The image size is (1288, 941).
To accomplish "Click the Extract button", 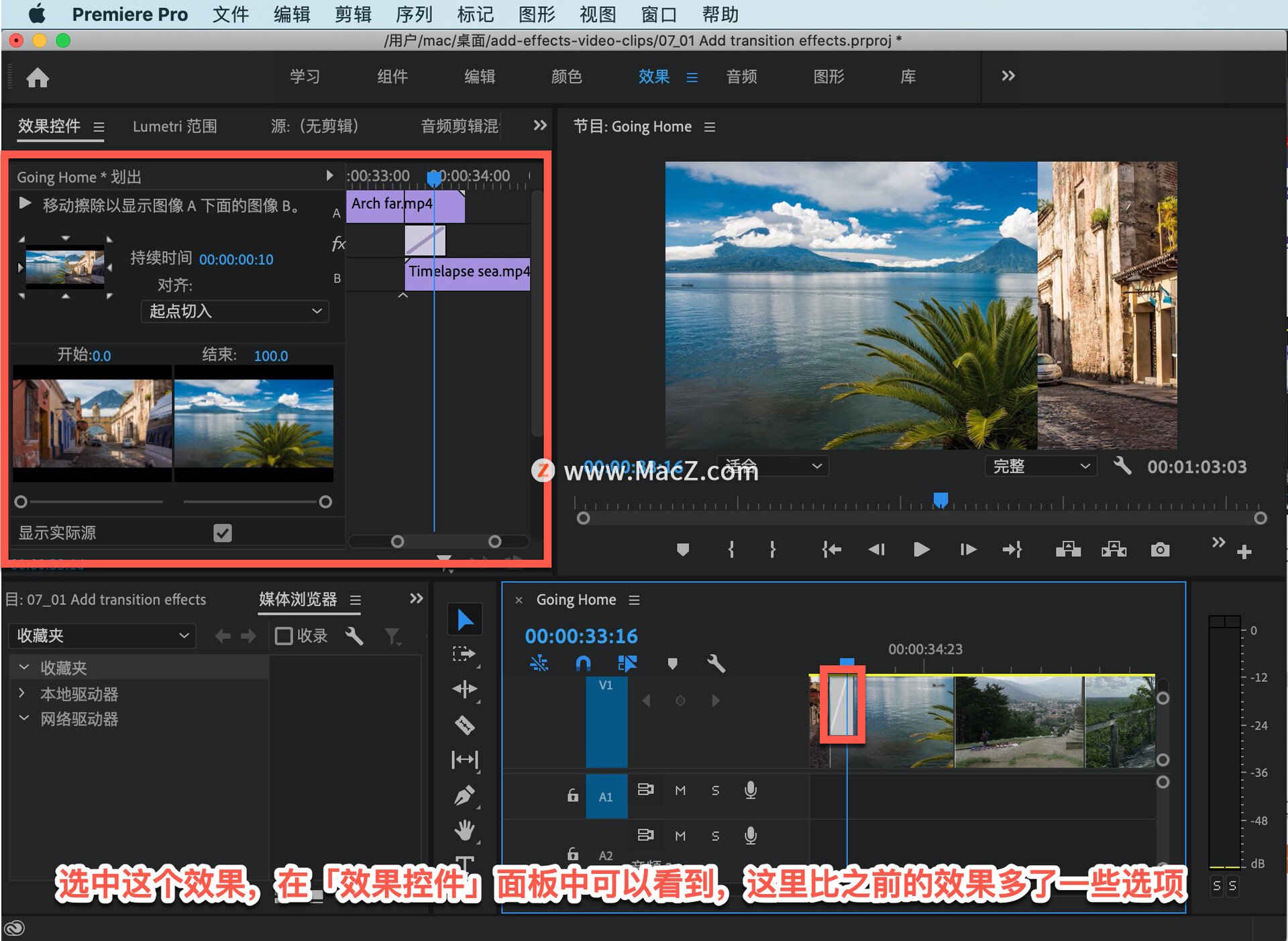I will pos(1114,550).
